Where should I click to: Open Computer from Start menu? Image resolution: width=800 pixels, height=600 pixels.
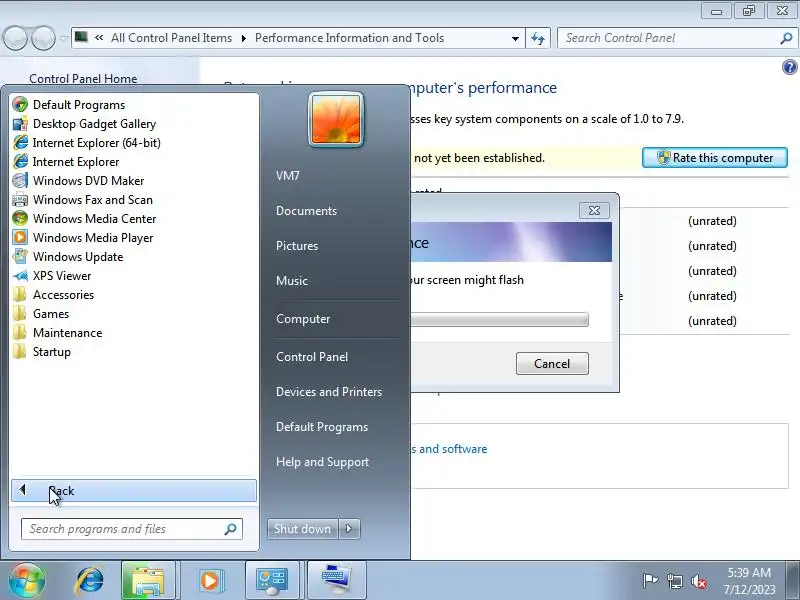tap(303, 319)
